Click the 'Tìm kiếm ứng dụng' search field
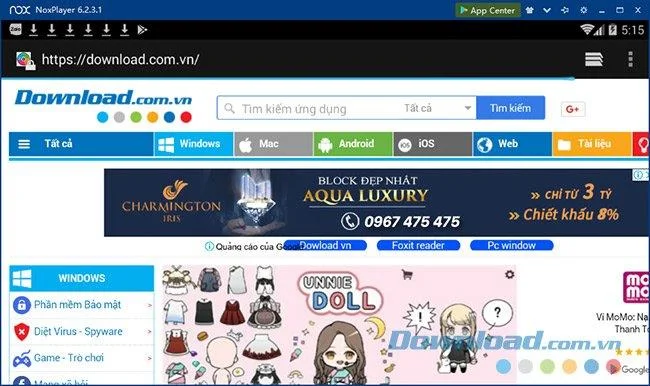This screenshot has width=650, height=386. tap(309, 109)
